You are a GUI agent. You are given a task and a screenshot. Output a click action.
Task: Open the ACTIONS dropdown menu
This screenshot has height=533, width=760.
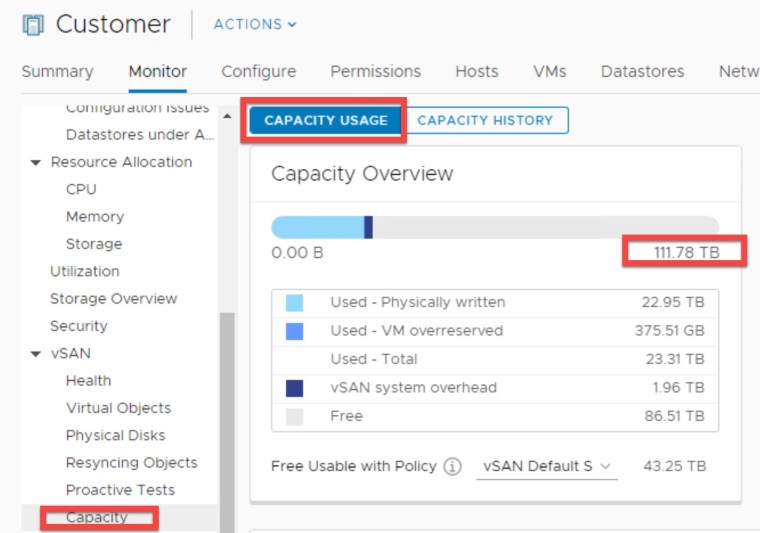(255, 24)
